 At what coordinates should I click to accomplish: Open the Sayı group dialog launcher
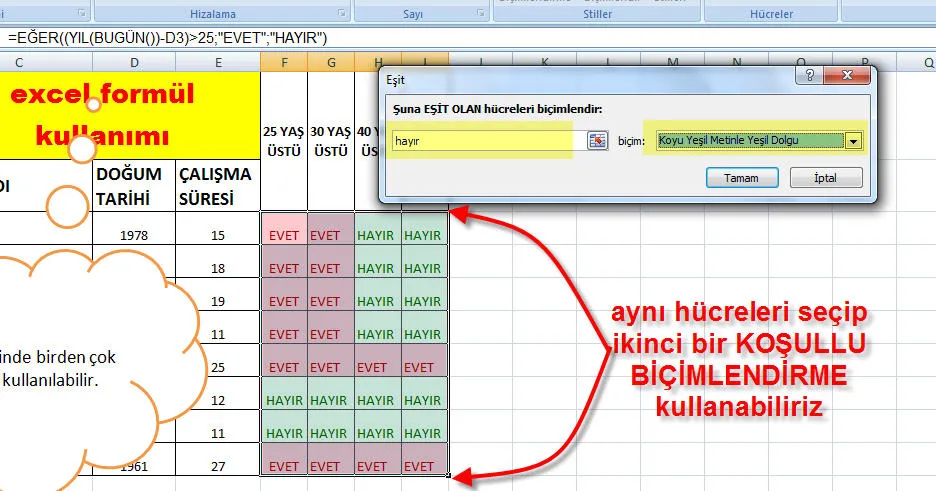[x=481, y=14]
